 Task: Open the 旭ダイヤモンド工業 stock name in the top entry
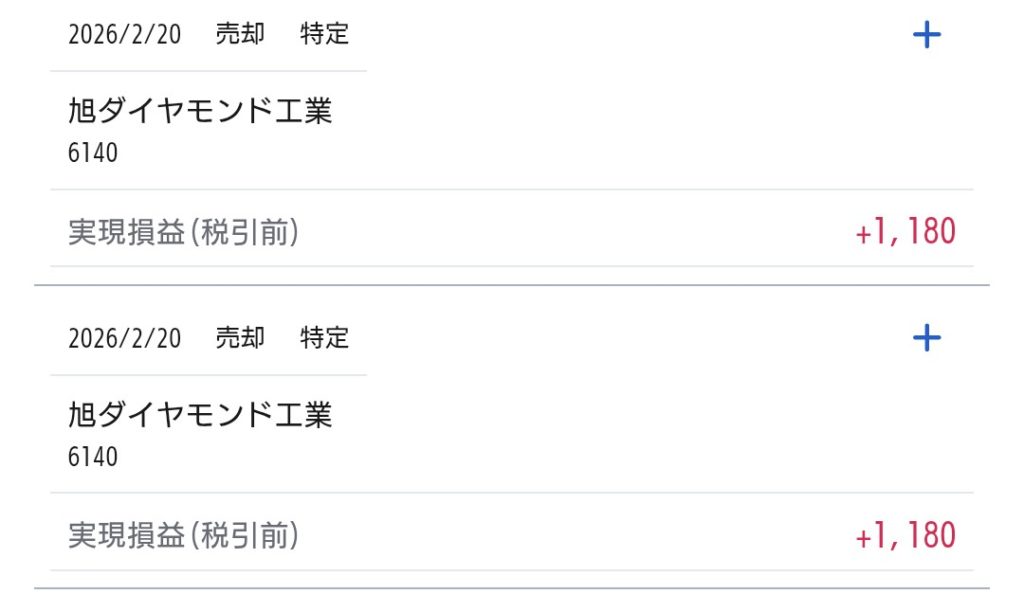click(200, 110)
